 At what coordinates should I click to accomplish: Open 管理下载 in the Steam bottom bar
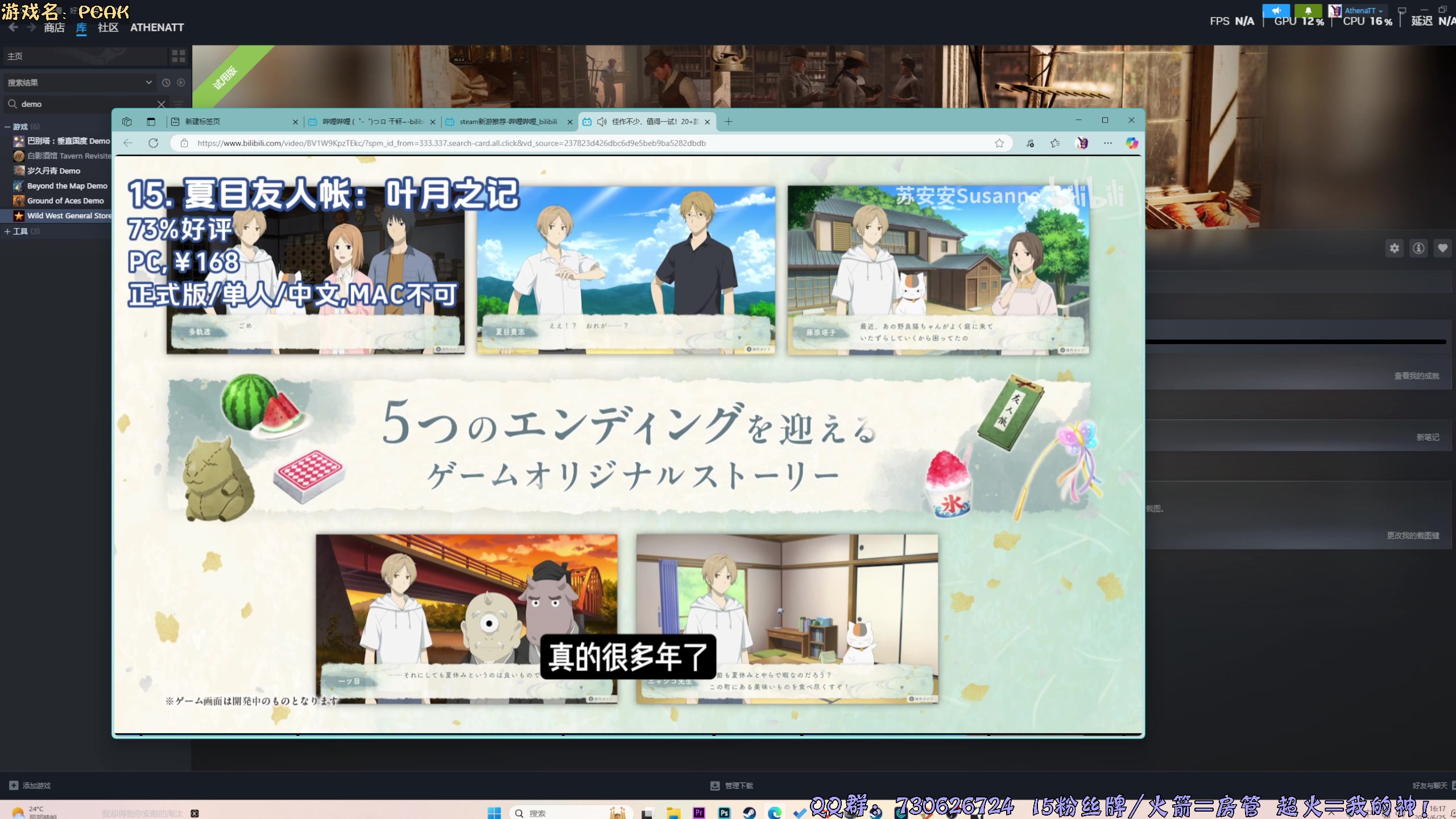coord(732,785)
